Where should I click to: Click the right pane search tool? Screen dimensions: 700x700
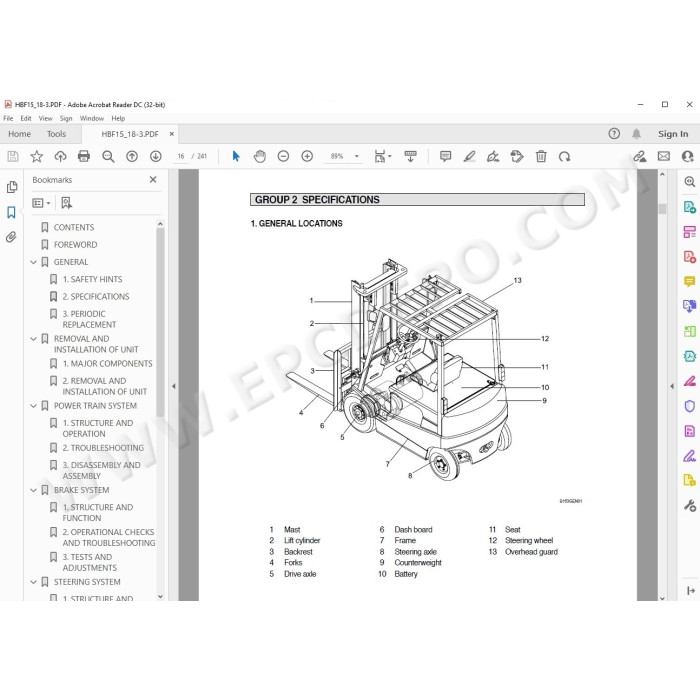point(690,182)
